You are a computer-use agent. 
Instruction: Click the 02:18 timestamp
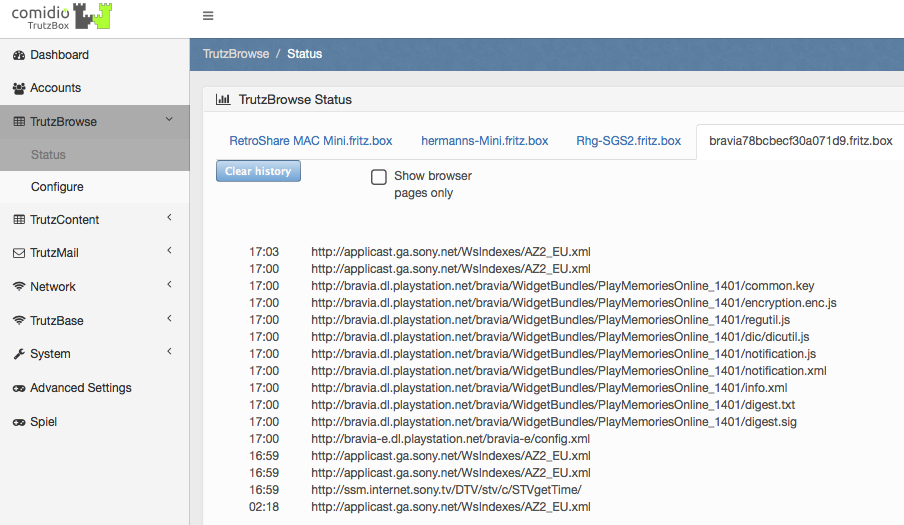[x=264, y=507]
